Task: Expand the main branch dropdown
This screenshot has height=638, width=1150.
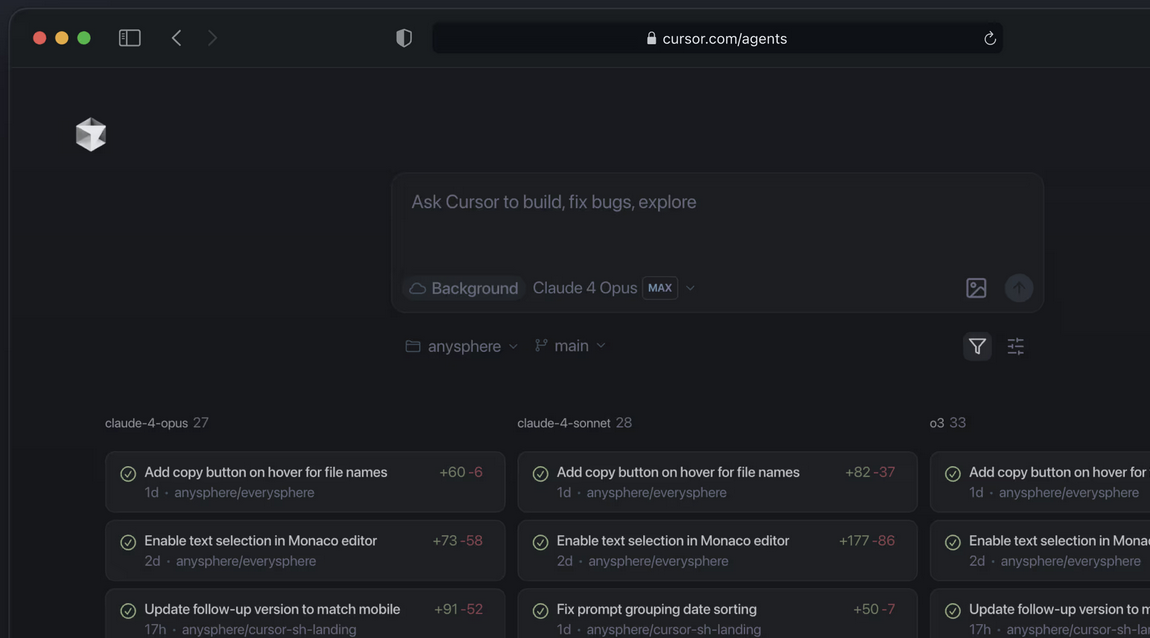Action: tap(571, 345)
